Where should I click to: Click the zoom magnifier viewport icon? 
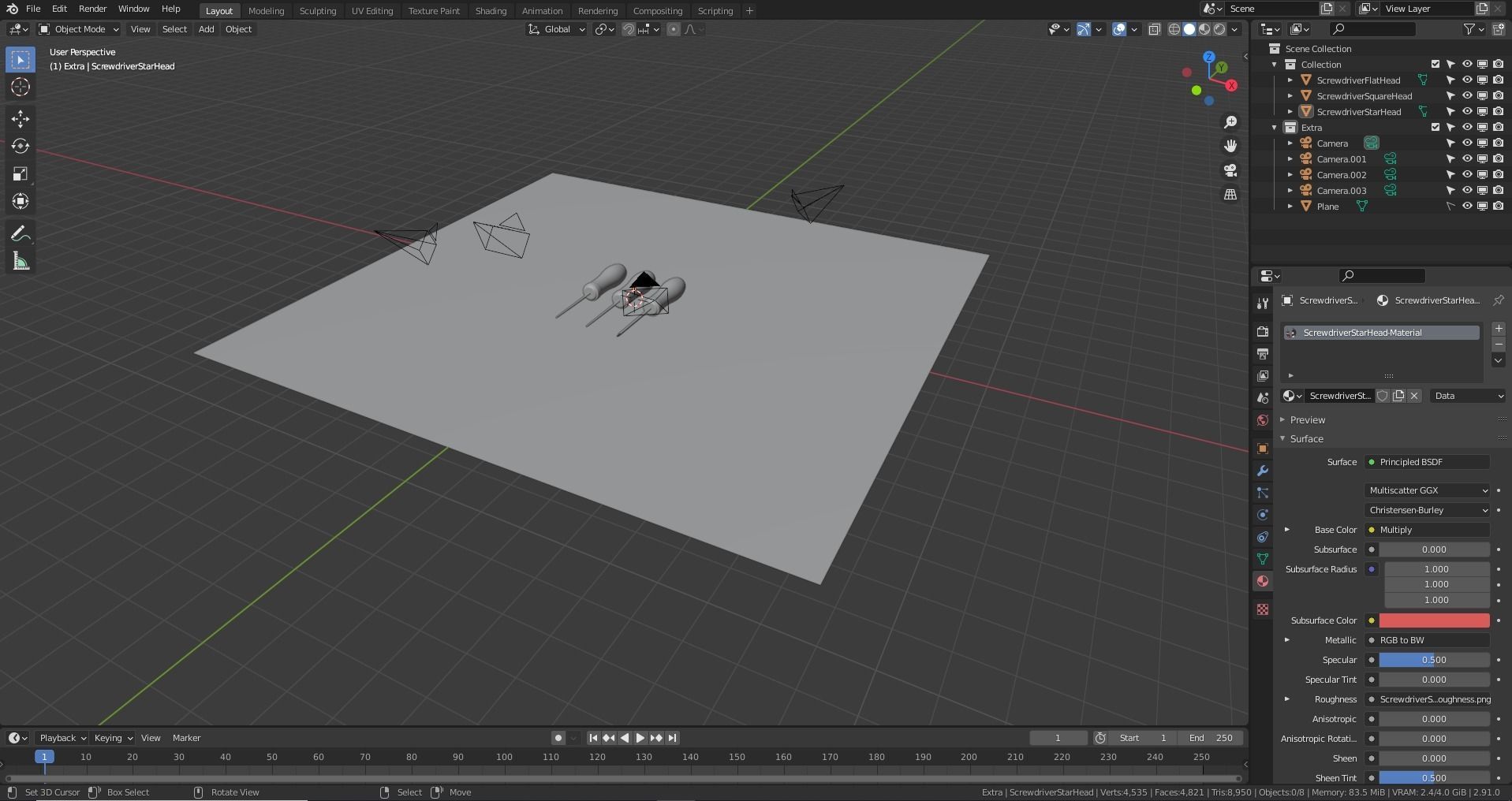click(1230, 122)
